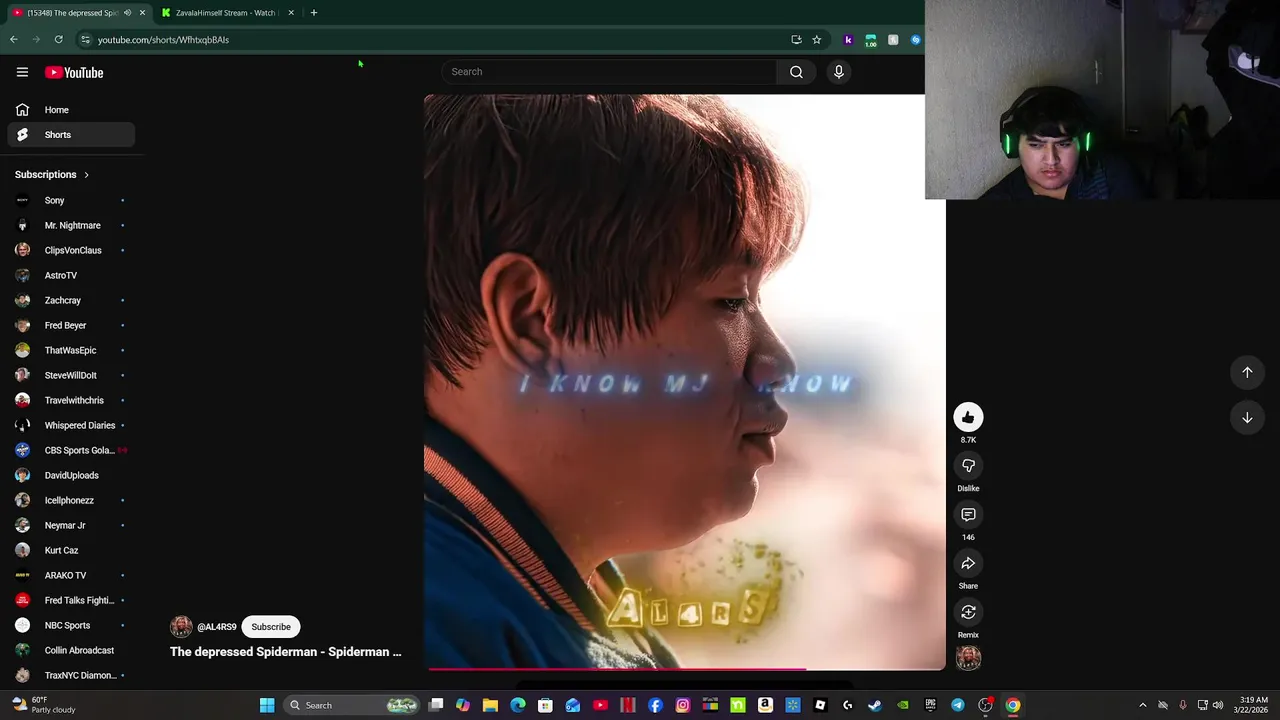Open the sound source thumbnail below Remix

(968, 658)
